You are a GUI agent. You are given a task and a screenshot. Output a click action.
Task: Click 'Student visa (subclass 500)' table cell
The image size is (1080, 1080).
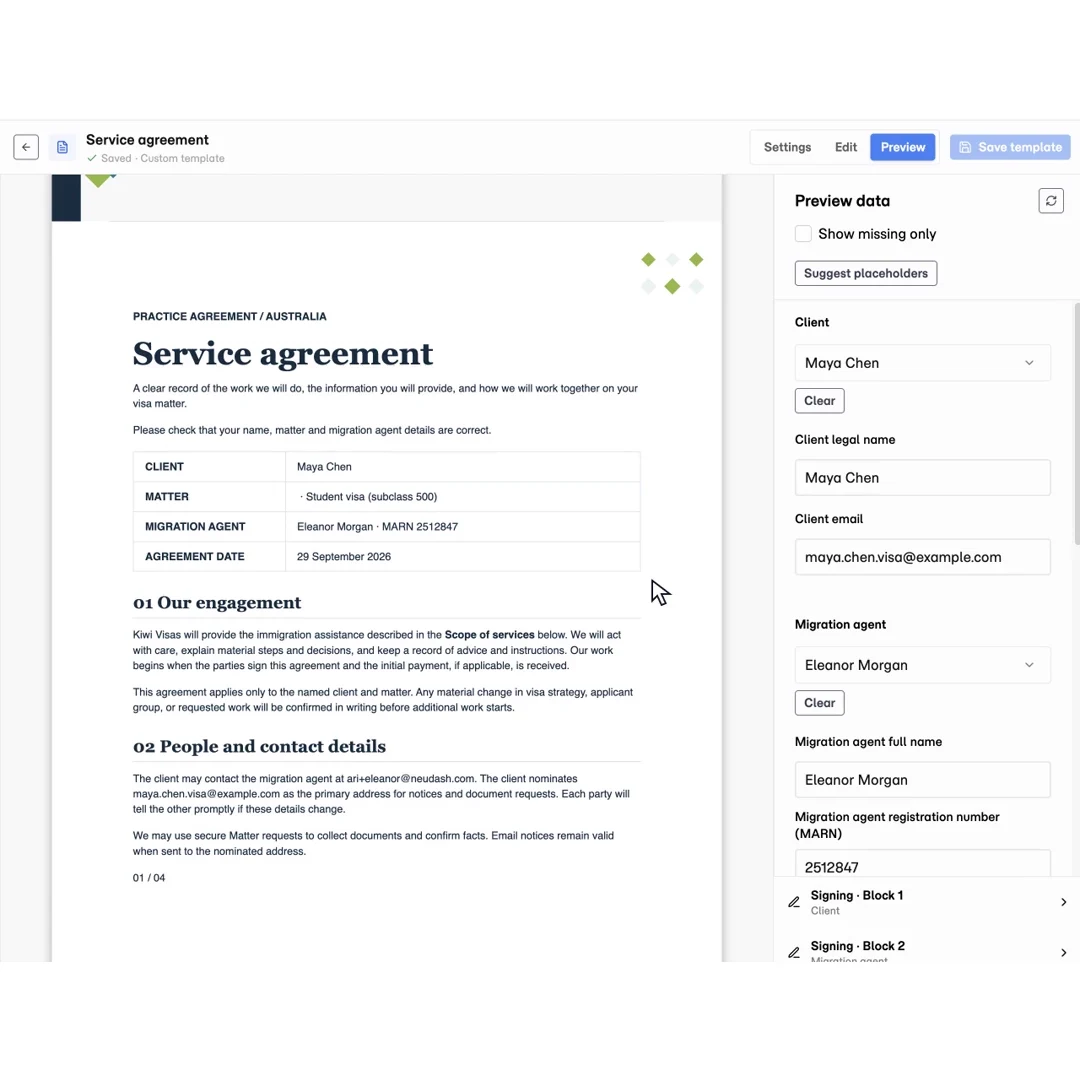point(463,497)
